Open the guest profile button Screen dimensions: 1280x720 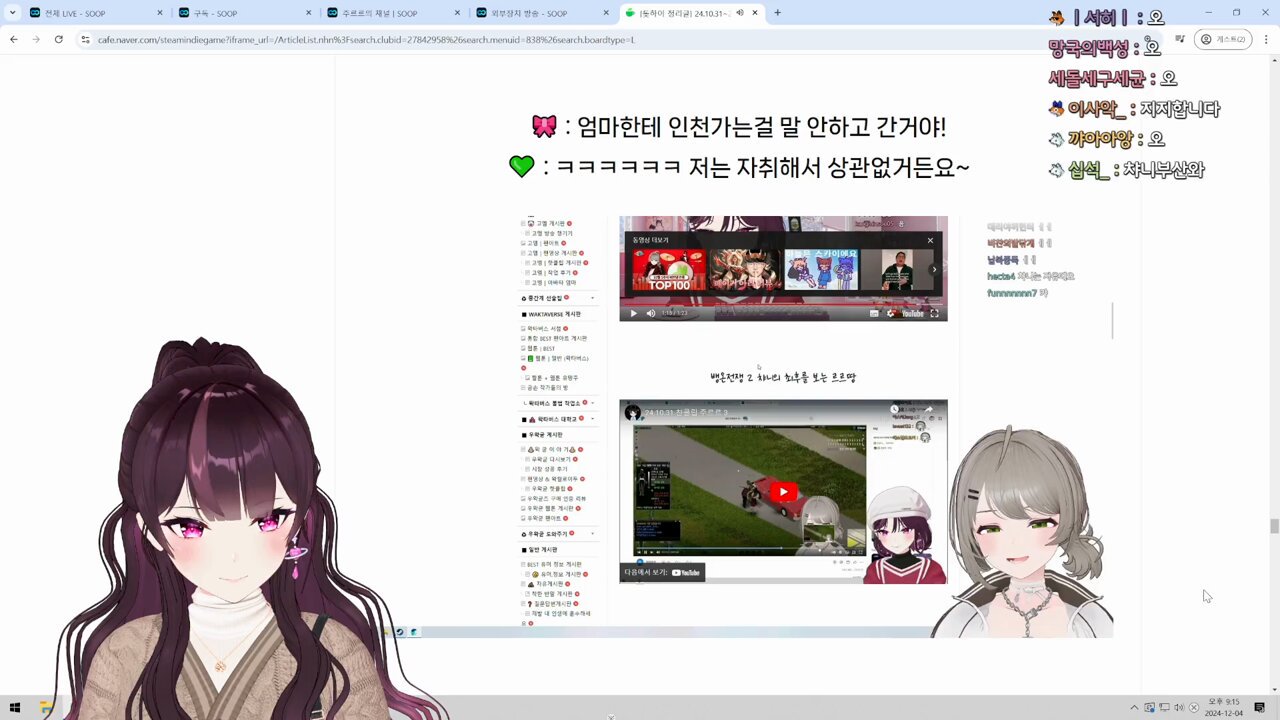tap(1222, 39)
